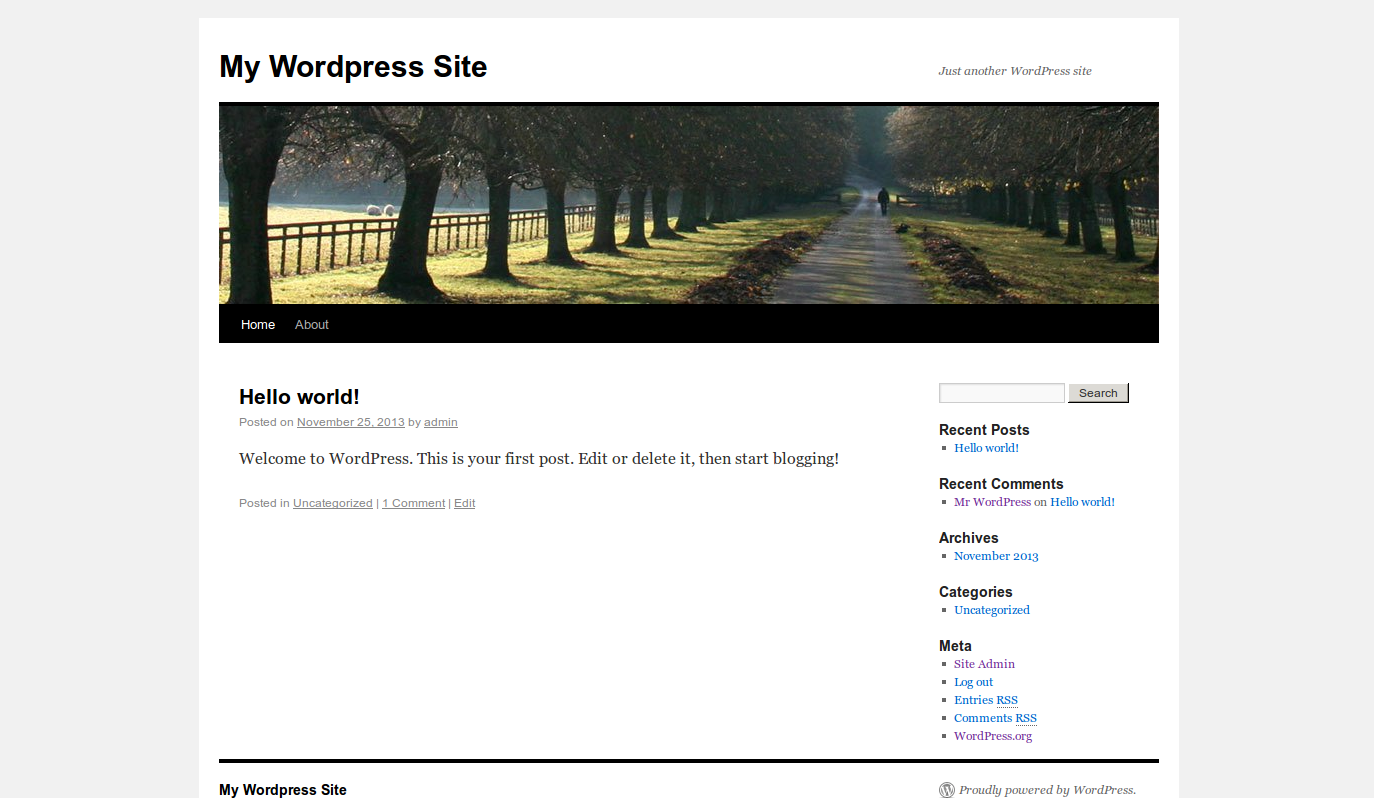Go to Site Admin
This screenshot has height=798, width=1374.
(x=984, y=664)
